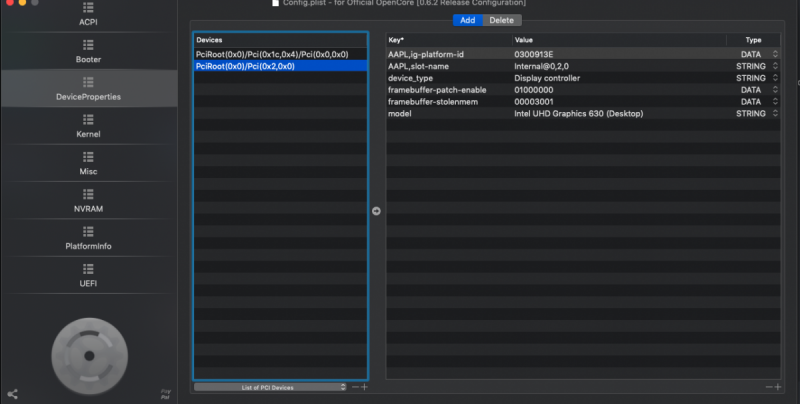The width and height of the screenshot is (800, 404).
Task: Click the arrow between devices and properties
Action: 376,211
